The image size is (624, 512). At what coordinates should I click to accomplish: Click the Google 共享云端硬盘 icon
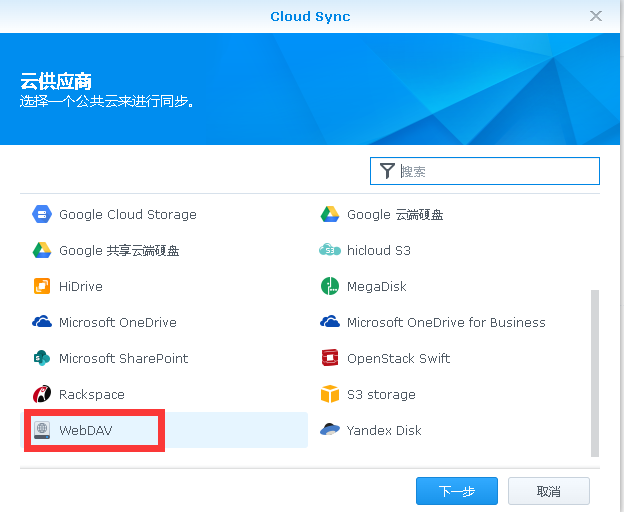tap(42, 250)
